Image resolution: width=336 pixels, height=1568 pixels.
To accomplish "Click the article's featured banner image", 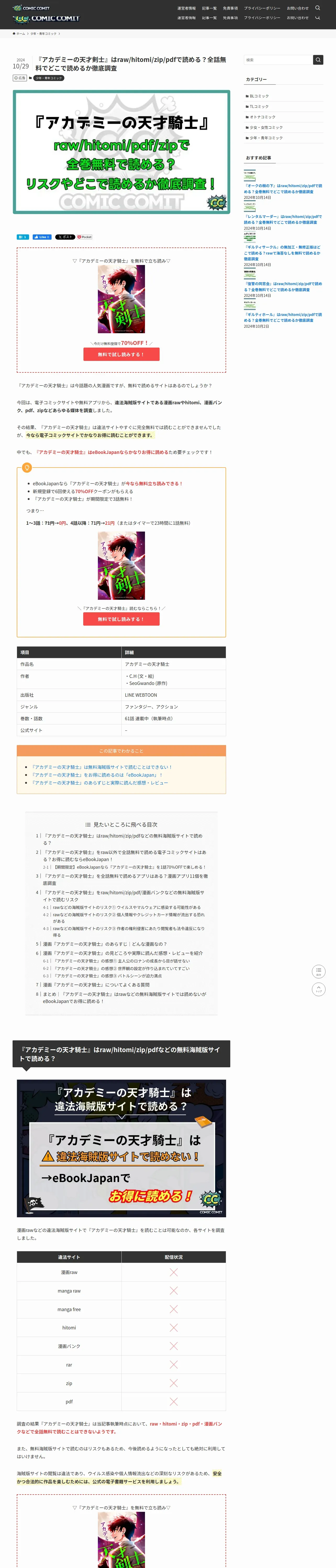I will tap(121, 152).
